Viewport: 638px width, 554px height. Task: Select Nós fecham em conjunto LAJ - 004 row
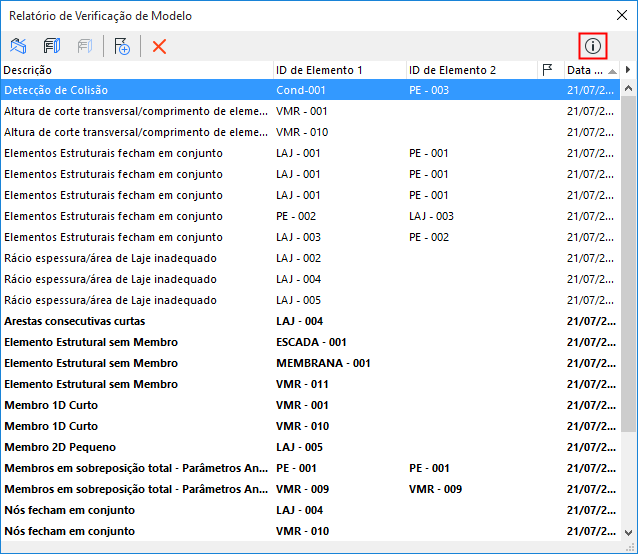coord(310,510)
